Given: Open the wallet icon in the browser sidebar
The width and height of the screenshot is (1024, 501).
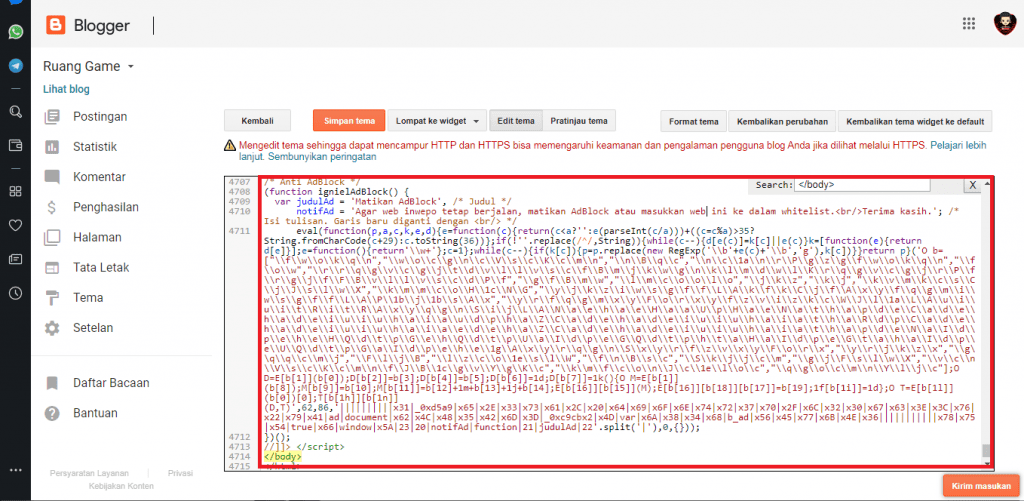Looking at the screenshot, I should point(15,144).
